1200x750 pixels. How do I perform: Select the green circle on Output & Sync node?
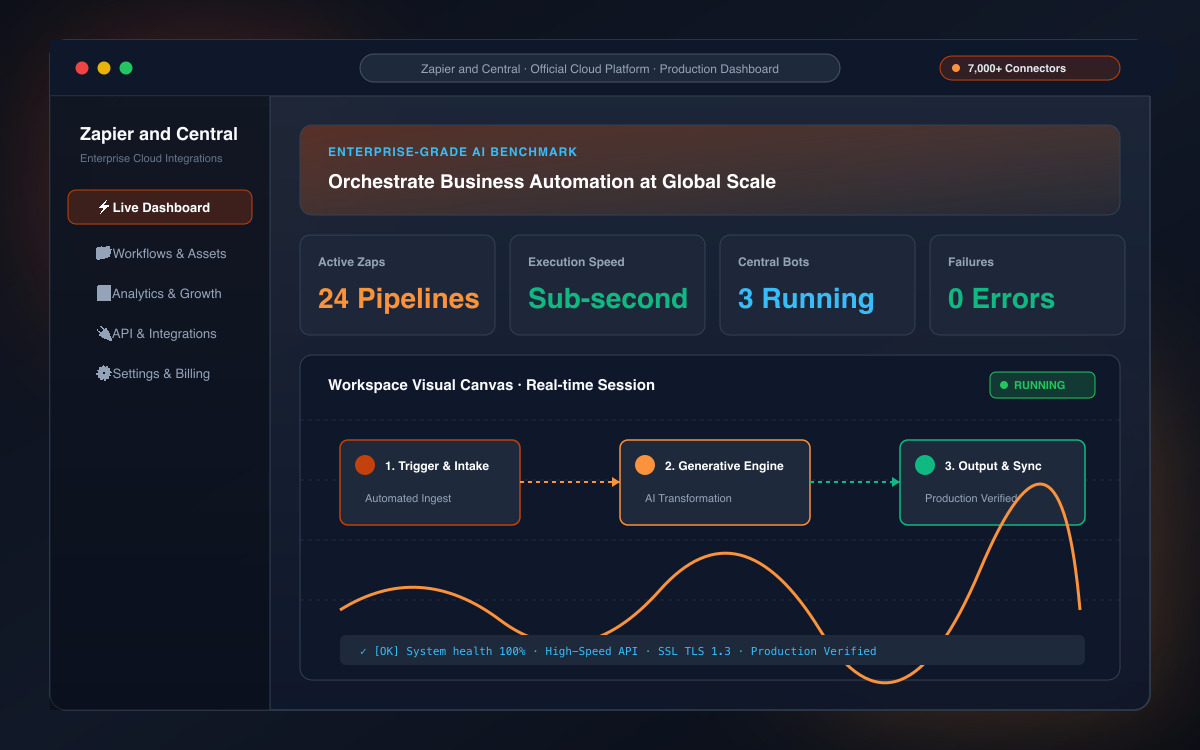click(x=925, y=465)
